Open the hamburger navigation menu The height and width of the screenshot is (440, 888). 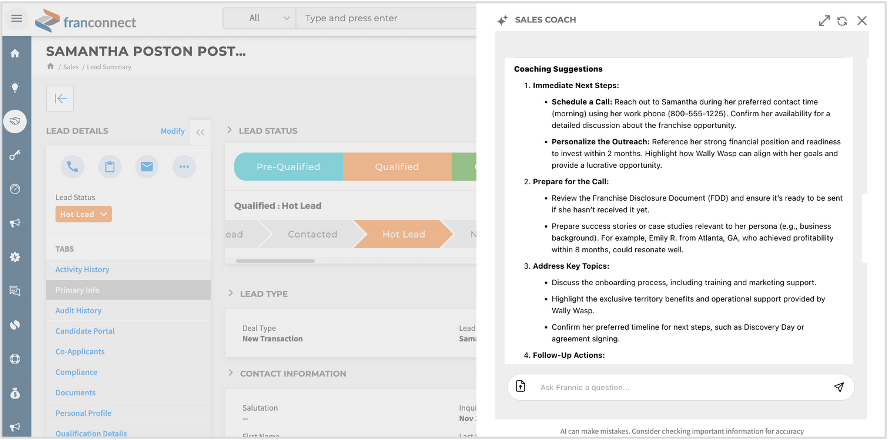16,18
